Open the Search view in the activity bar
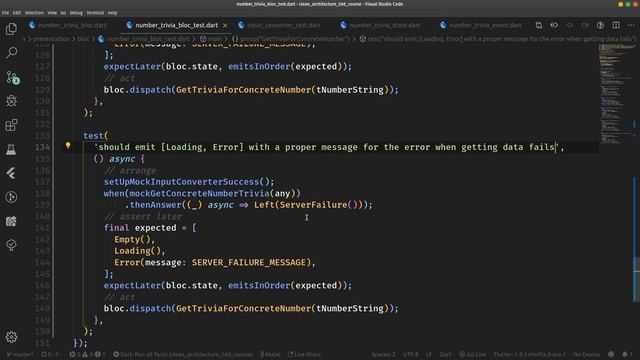The image size is (640, 360). [11, 53]
